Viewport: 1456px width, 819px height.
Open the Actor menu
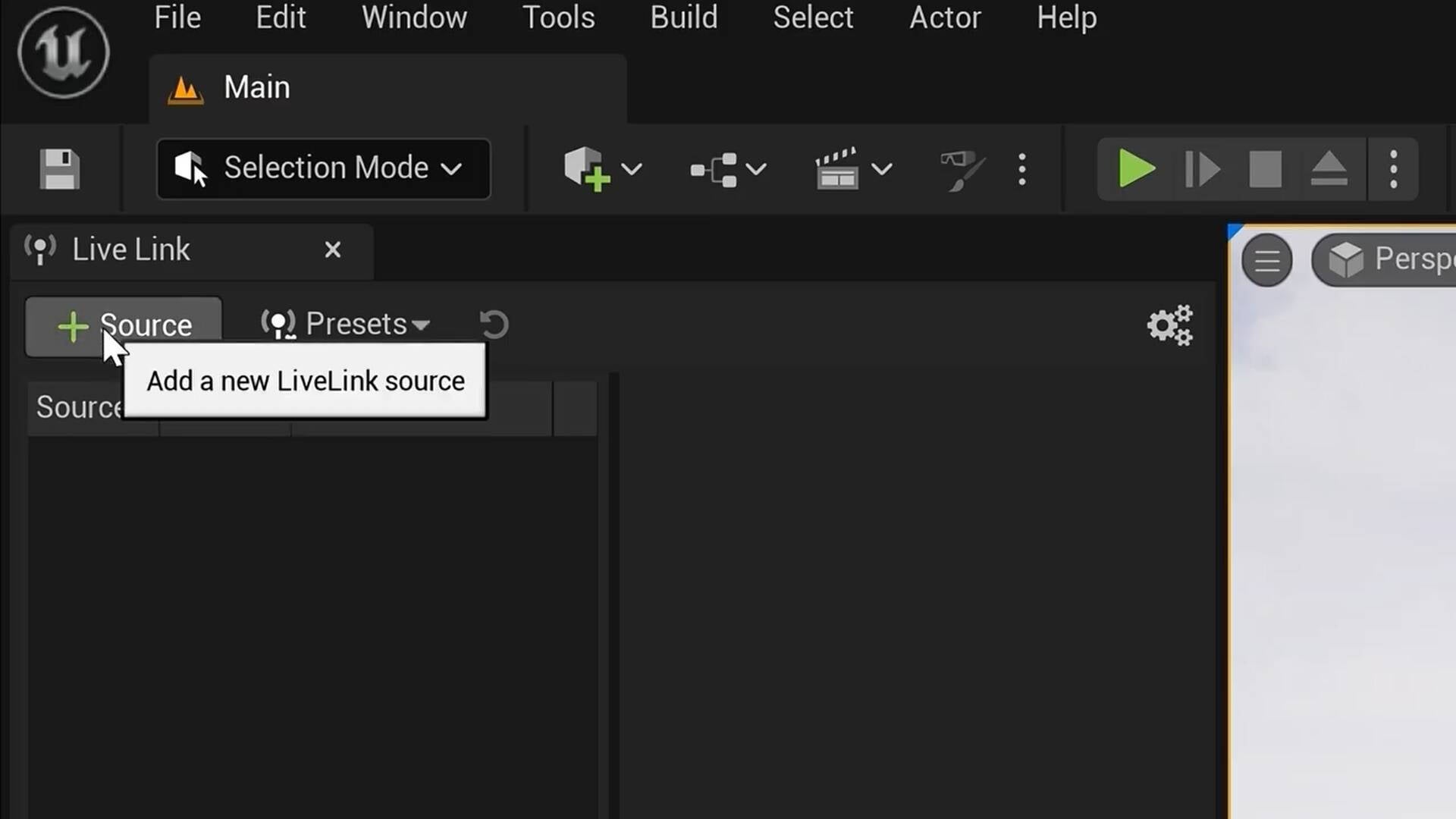point(945,17)
